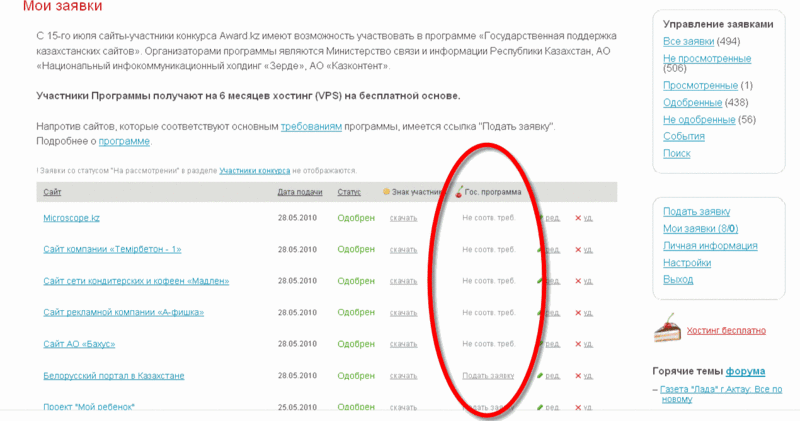Delete the Проект "Мой ребенок" entry

pos(578,407)
